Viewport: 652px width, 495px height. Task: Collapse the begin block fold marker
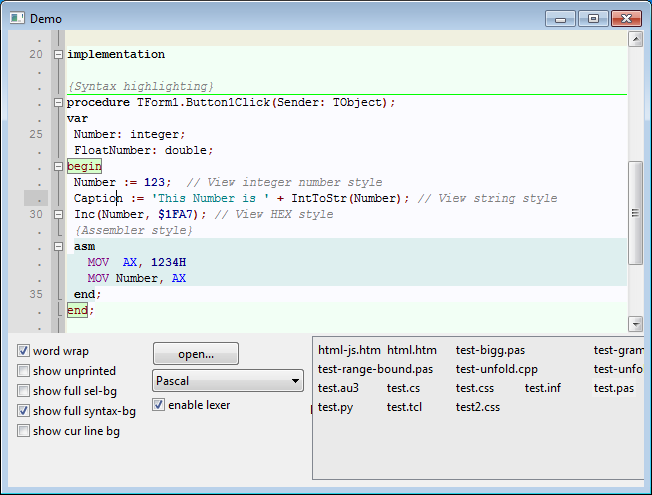pyautogui.click(x=58, y=167)
